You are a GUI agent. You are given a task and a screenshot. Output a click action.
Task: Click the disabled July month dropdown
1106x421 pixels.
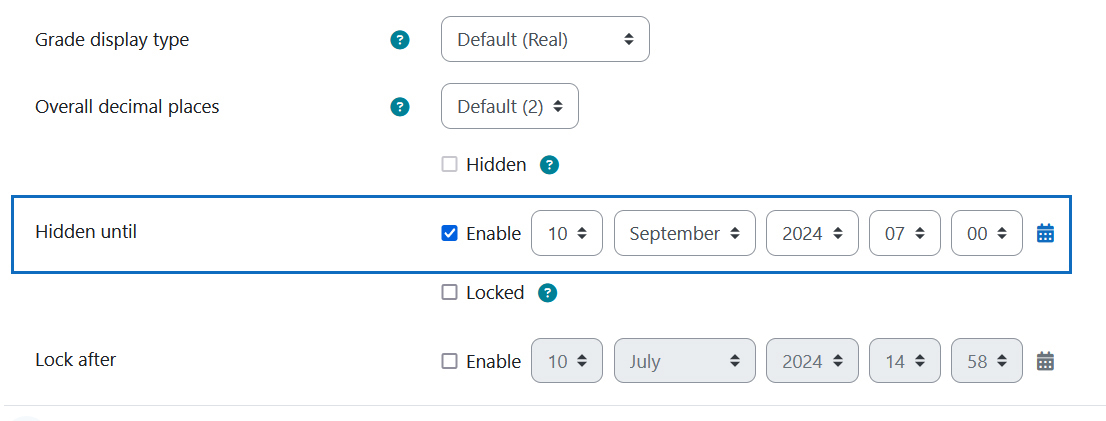684,361
